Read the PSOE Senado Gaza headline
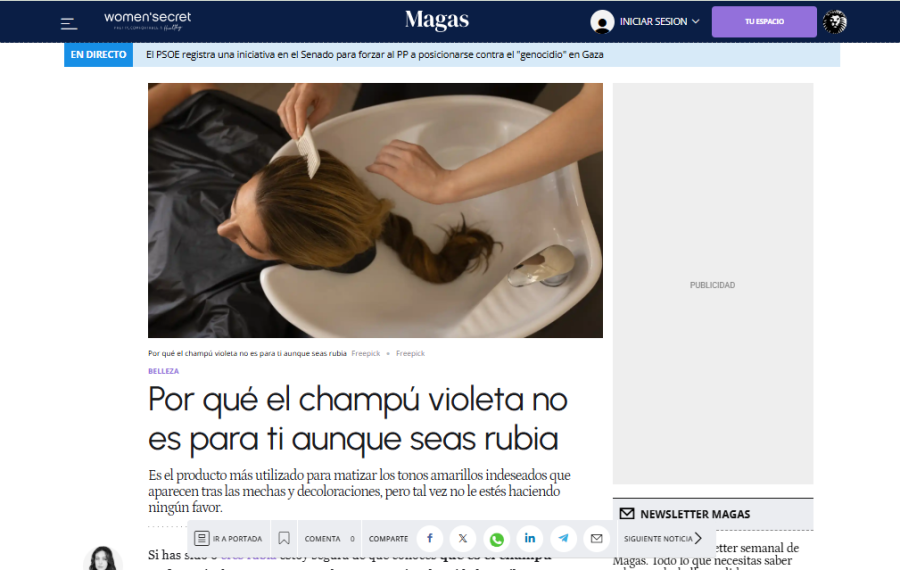This screenshot has width=900, height=570. 374,55
